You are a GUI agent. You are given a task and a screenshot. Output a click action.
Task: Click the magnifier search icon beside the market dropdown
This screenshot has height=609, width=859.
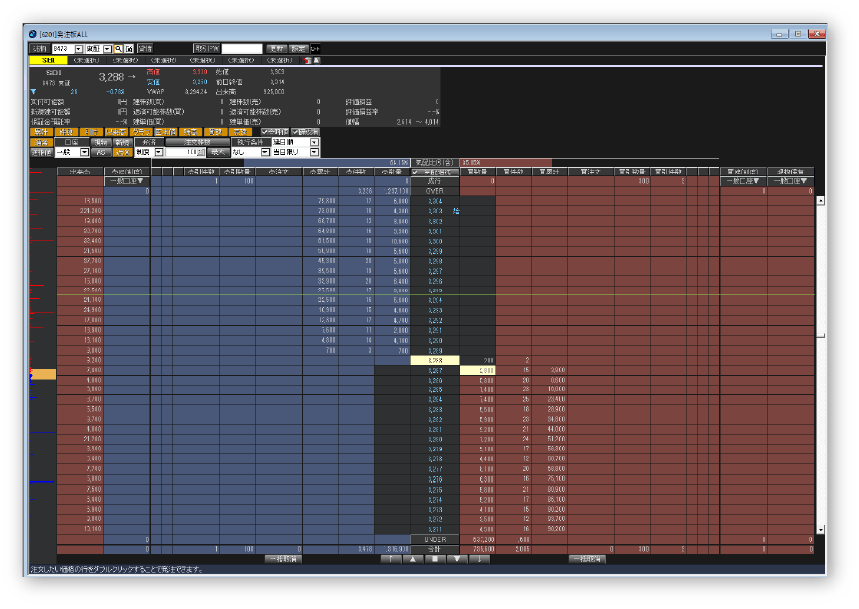click(x=118, y=49)
